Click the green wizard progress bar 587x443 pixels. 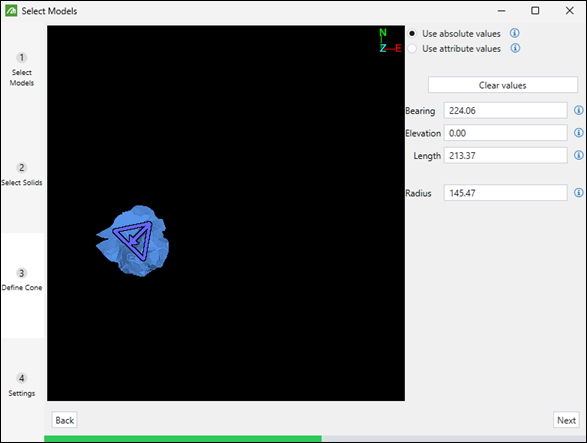183,439
